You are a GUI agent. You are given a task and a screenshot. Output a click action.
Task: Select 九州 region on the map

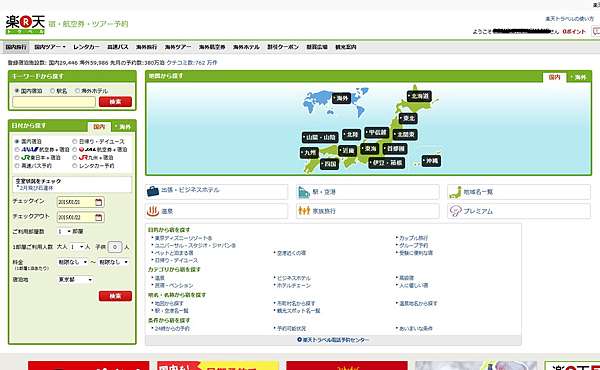tap(309, 153)
